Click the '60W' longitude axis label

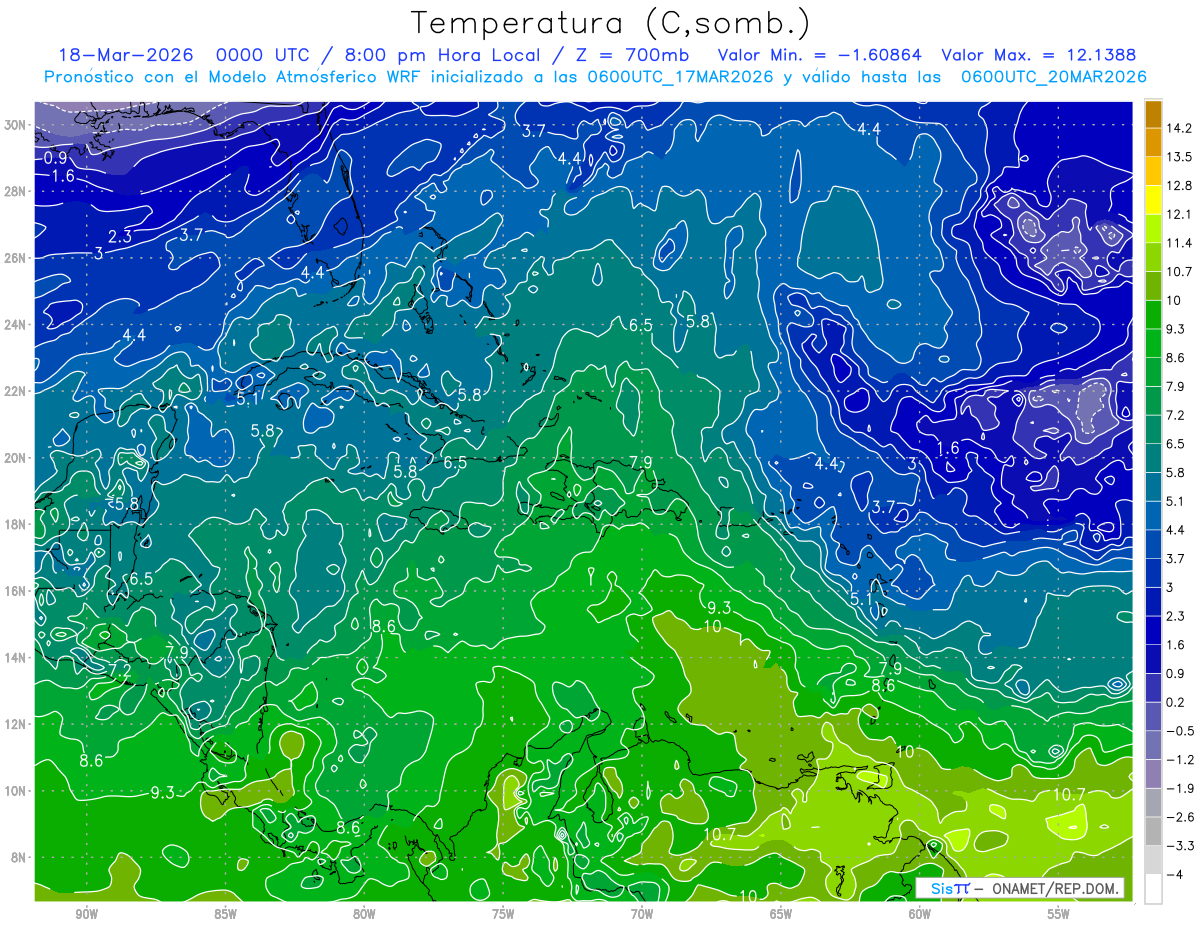click(920, 915)
